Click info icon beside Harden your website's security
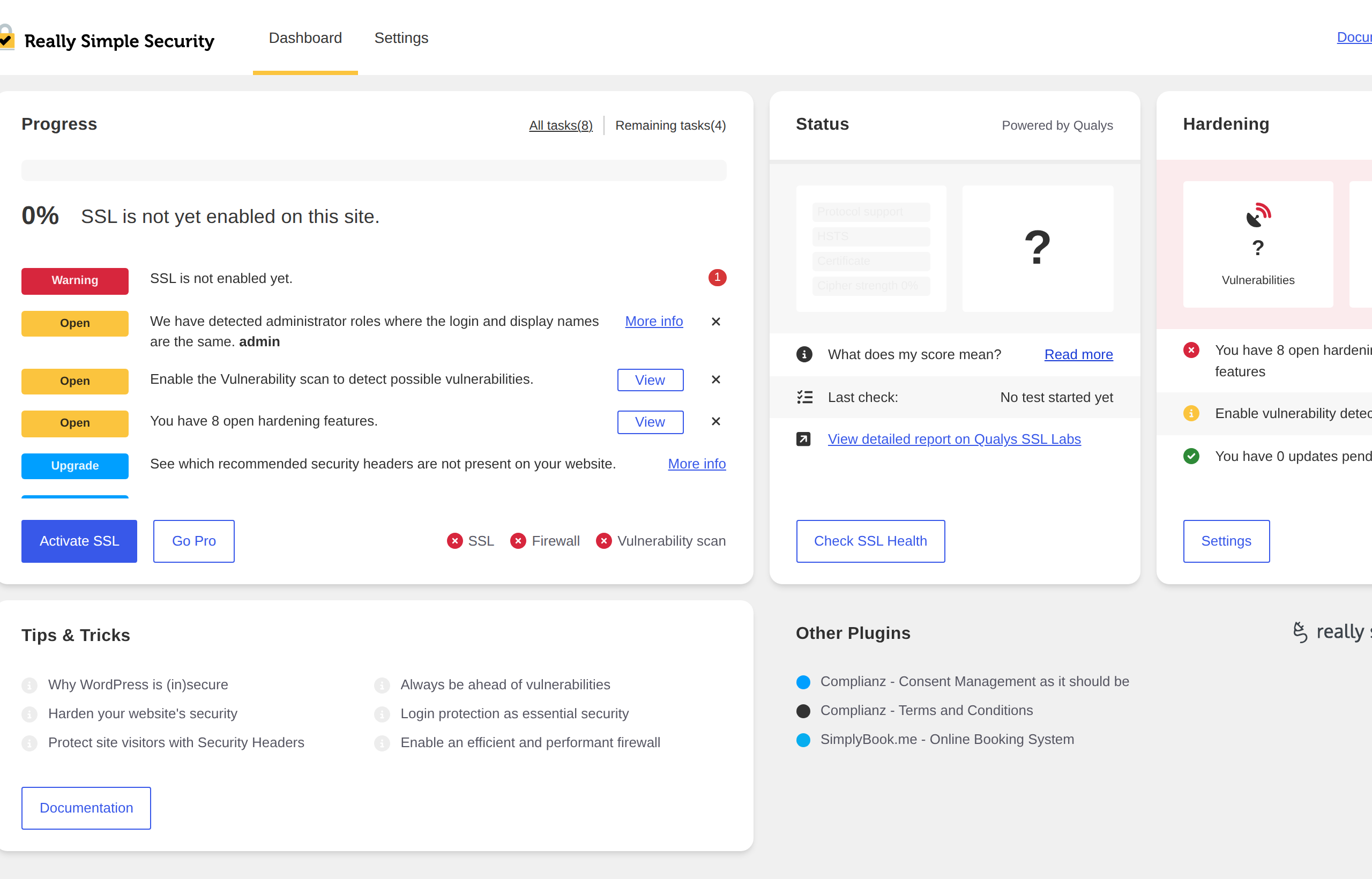1372x879 pixels. click(29, 714)
